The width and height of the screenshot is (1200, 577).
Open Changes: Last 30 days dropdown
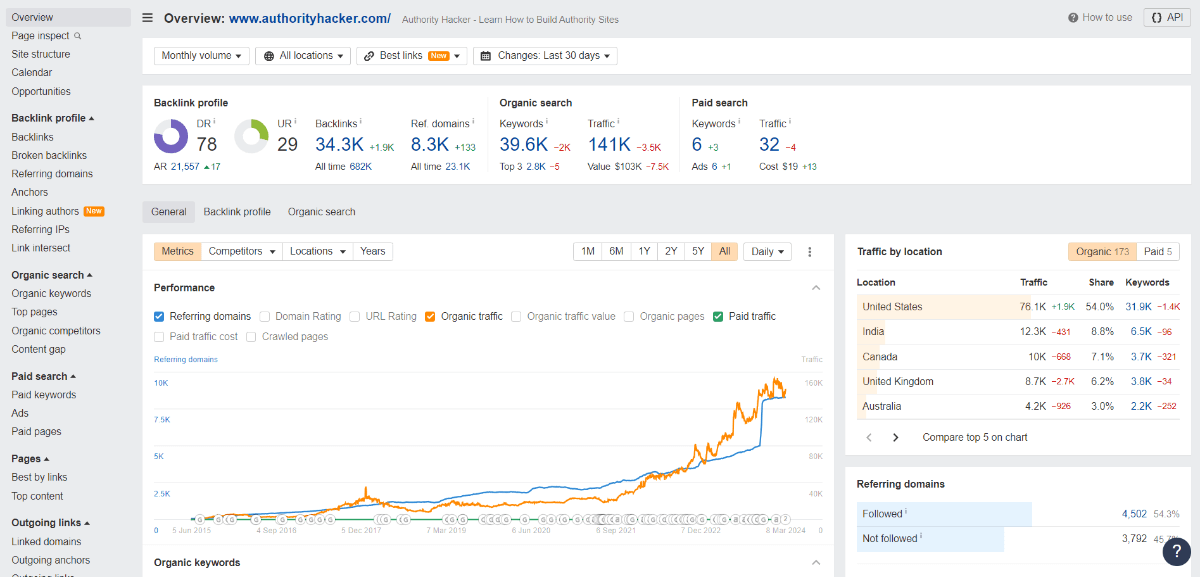click(x=545, y=56)
